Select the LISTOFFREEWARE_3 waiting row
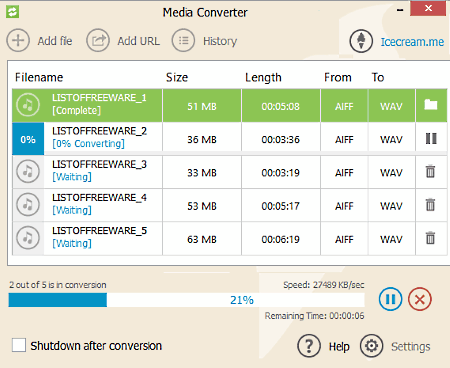This screenshot has height=368, width=450. pyautogui.click(x=230, y=172)
